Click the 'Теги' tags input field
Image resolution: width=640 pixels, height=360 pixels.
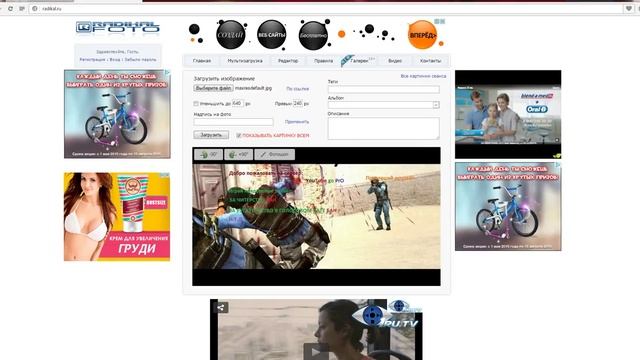tap(384, 89)
